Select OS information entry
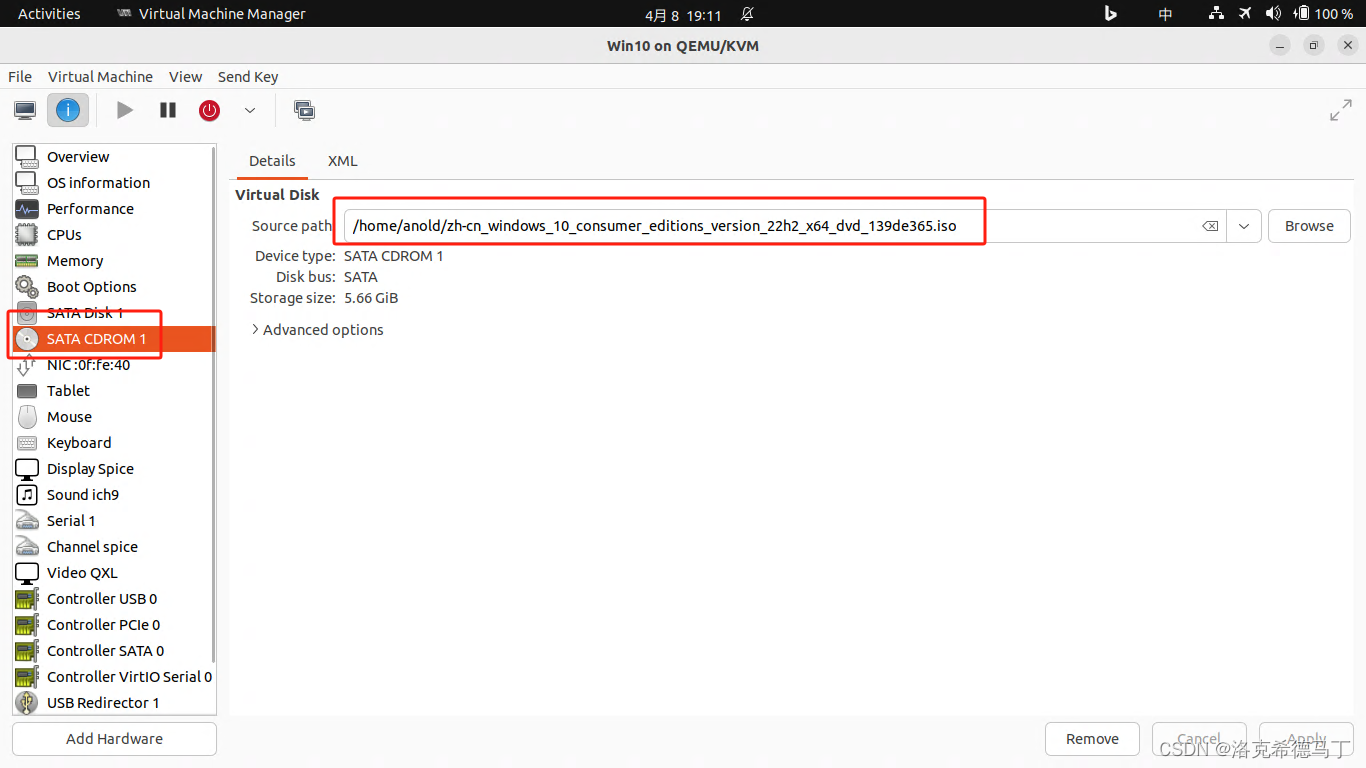This screenshot has width=1366, height=768. pos(113,183)
